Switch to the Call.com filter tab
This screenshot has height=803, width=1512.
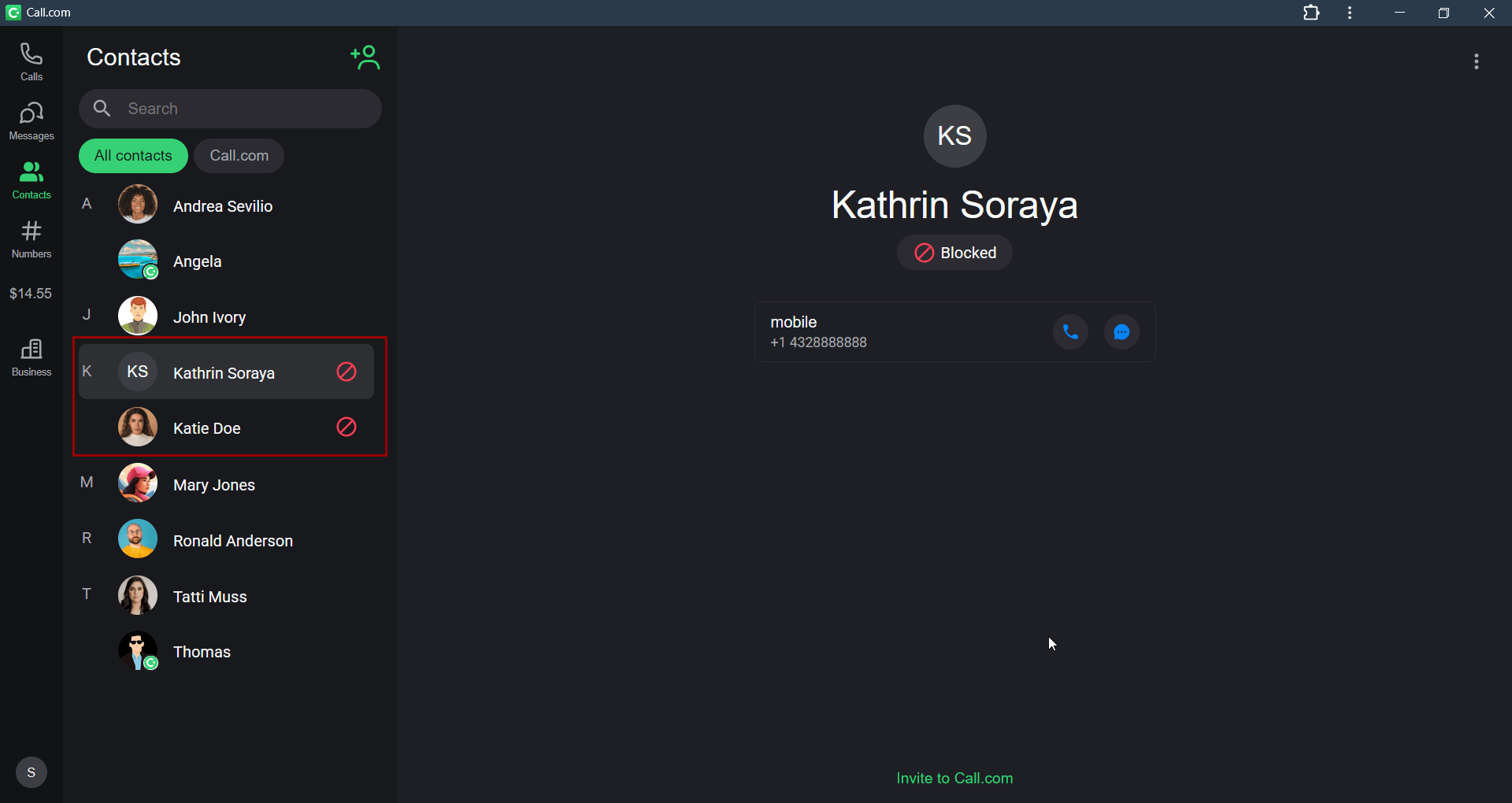(x=239, y=156)
